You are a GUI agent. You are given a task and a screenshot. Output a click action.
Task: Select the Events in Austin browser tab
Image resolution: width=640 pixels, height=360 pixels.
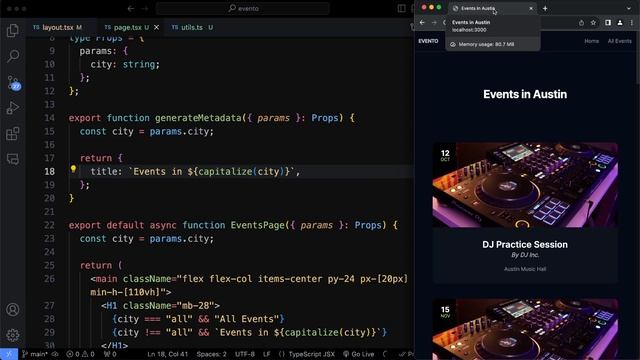tap(493, 8)
